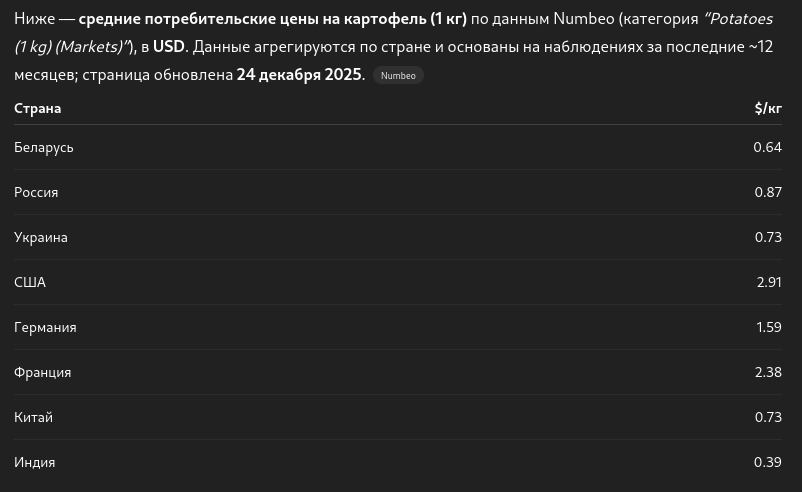Click the $/кг column header

pos(768,108)
